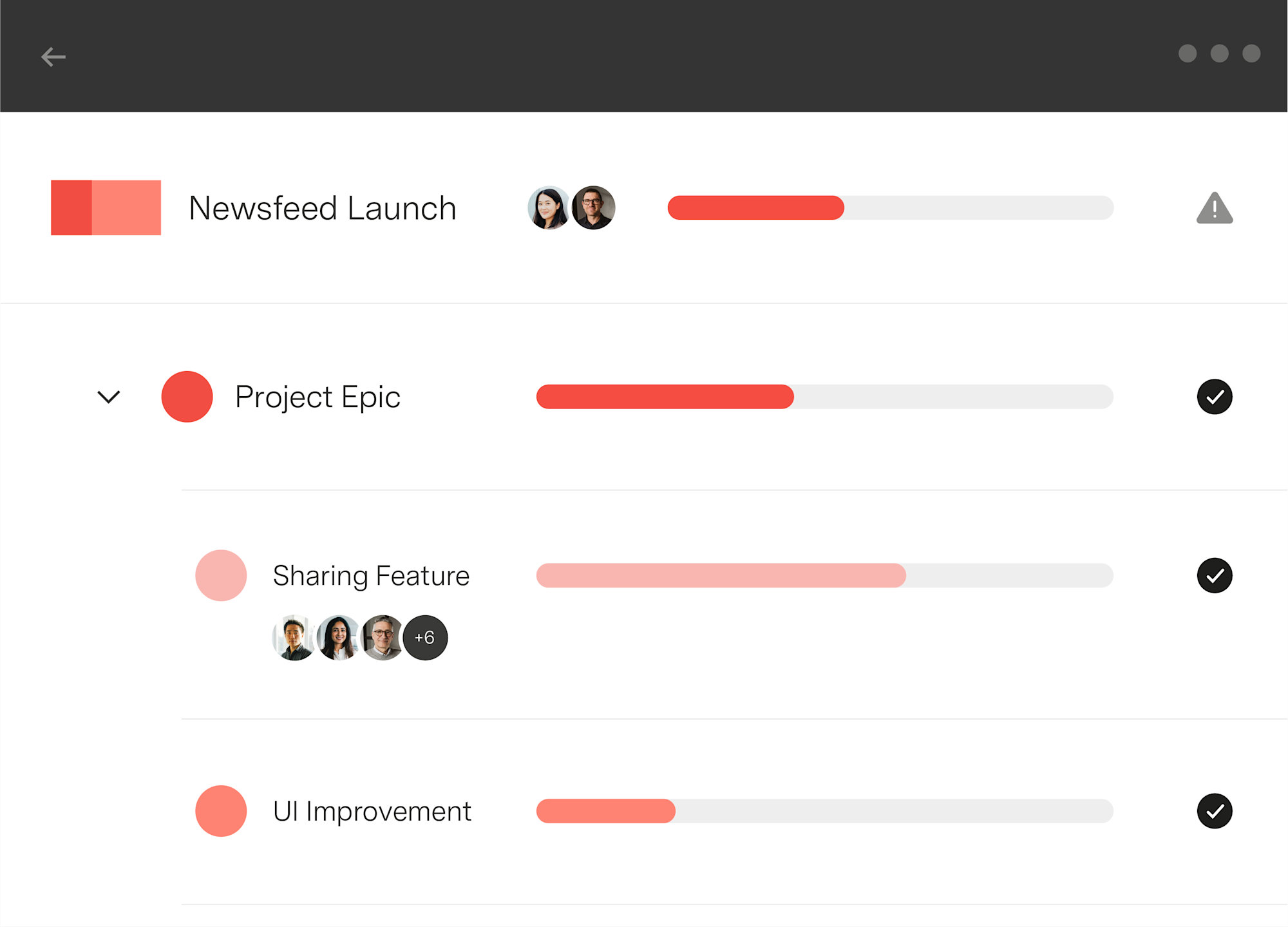Image resolution: width=1288 pixels, height=927 pixels.
Task: Select the Sharing Feature item
Action: coord(372,575)
